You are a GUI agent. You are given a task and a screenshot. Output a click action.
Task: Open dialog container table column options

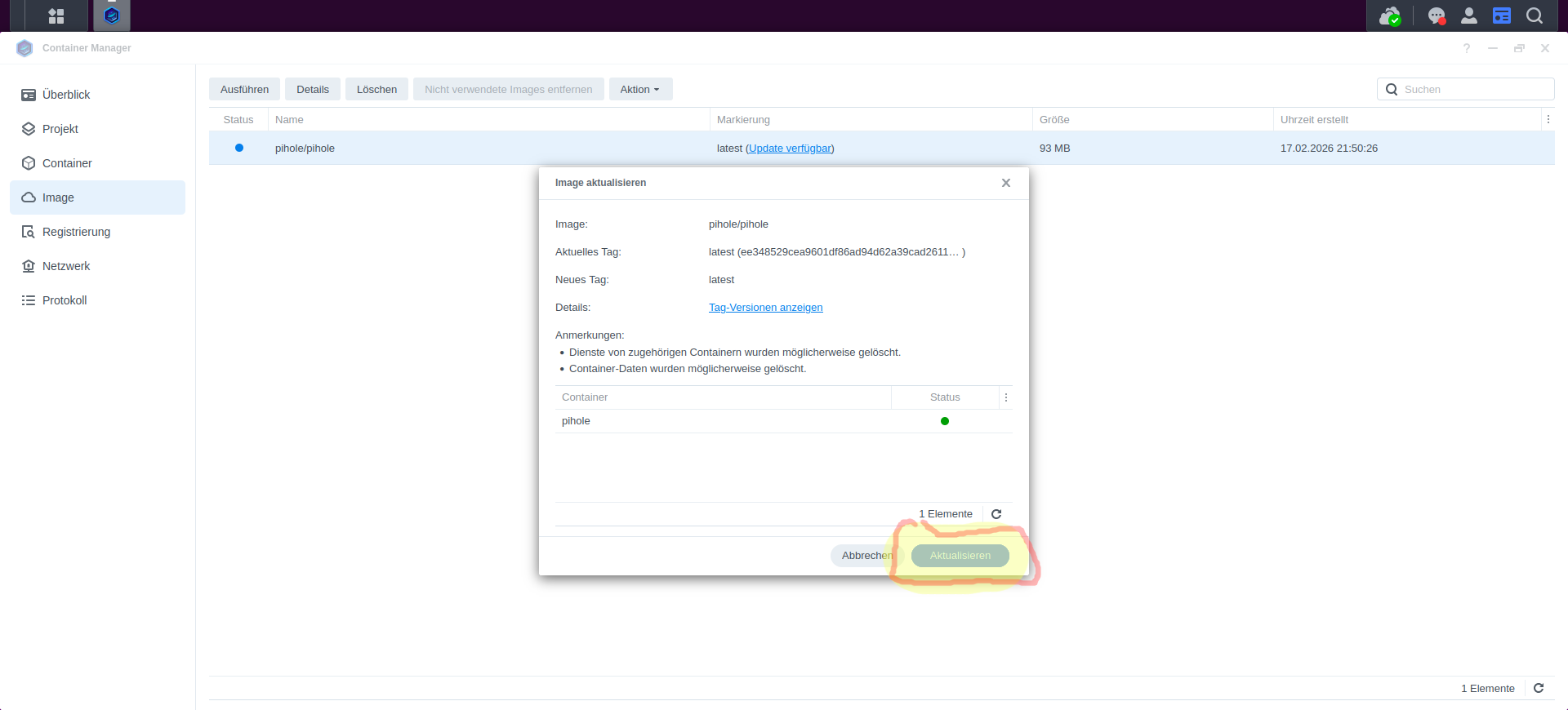point(1006,397)
